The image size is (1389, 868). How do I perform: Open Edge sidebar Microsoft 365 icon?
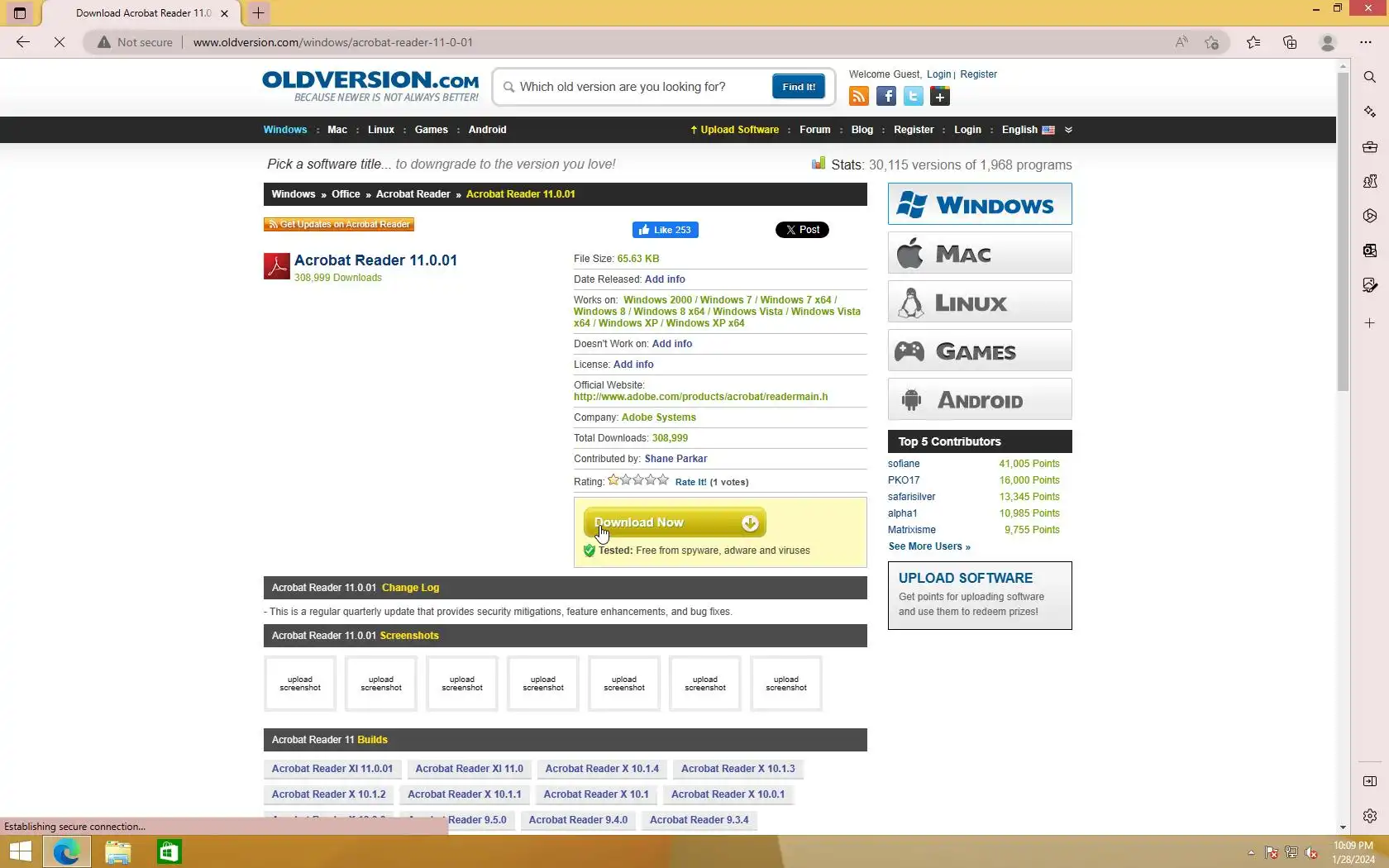click(x=1370, y=216)
